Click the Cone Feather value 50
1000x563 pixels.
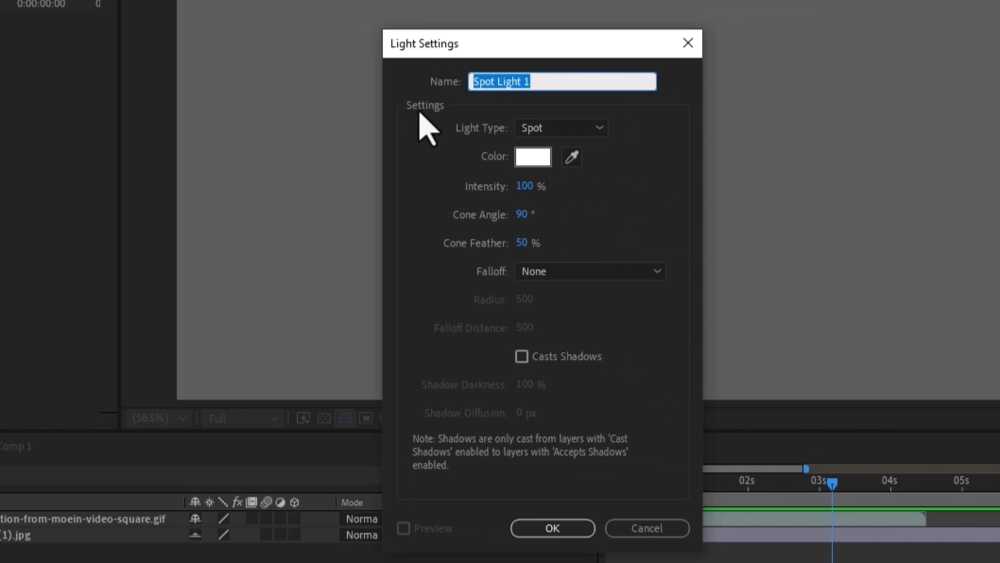point(522,242)
